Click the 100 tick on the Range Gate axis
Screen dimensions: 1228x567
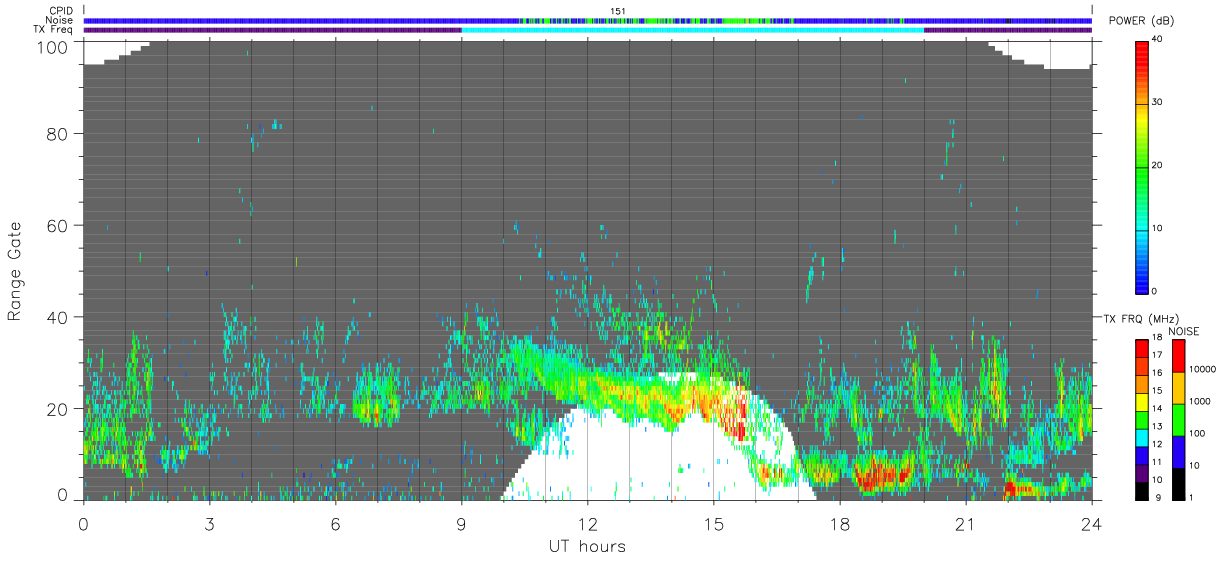point(54,46)
